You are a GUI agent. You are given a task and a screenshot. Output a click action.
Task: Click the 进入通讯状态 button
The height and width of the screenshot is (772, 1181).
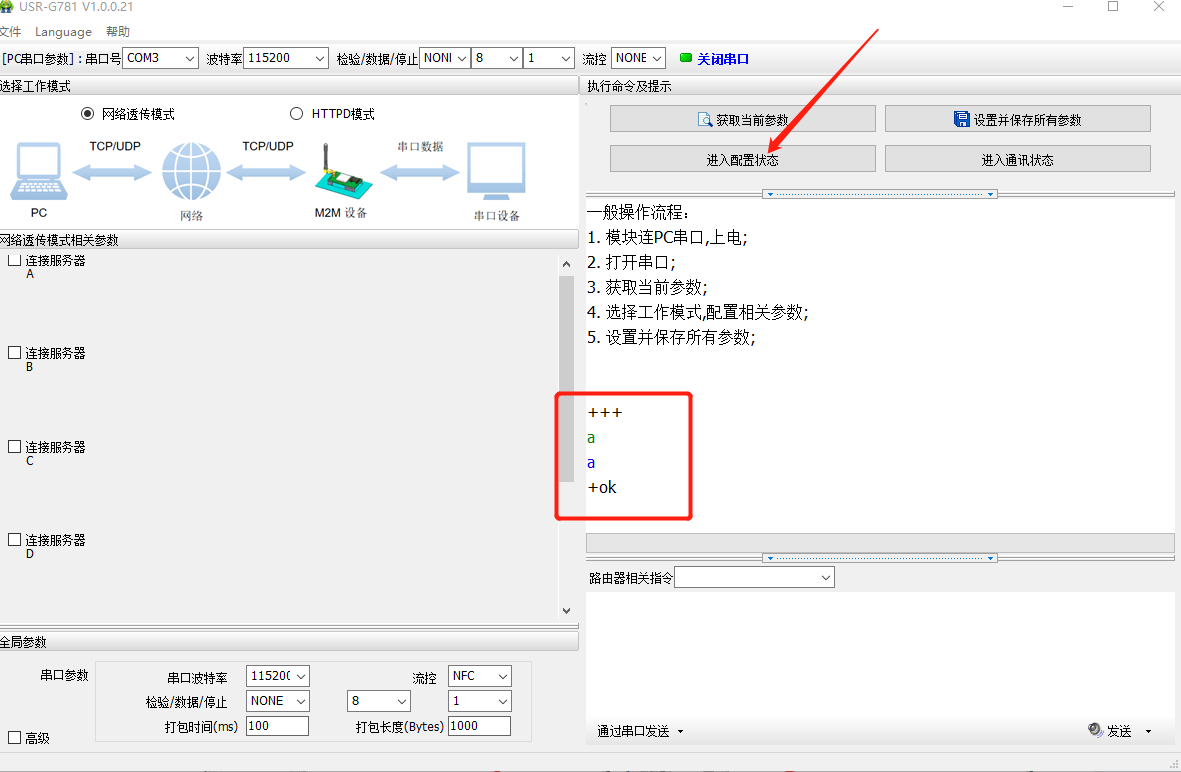point(1017,160)
